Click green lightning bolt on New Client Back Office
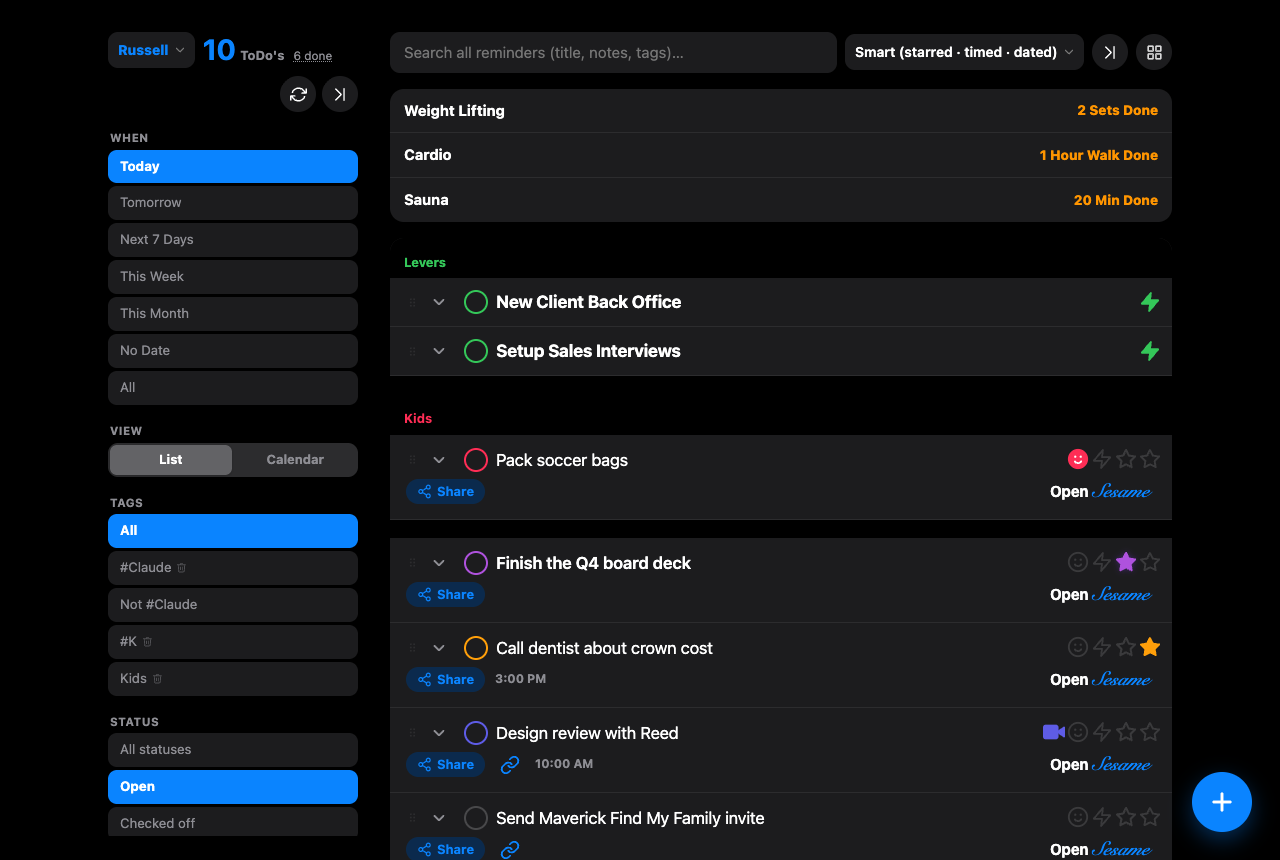The image size is (1280, 860). 1150,302
